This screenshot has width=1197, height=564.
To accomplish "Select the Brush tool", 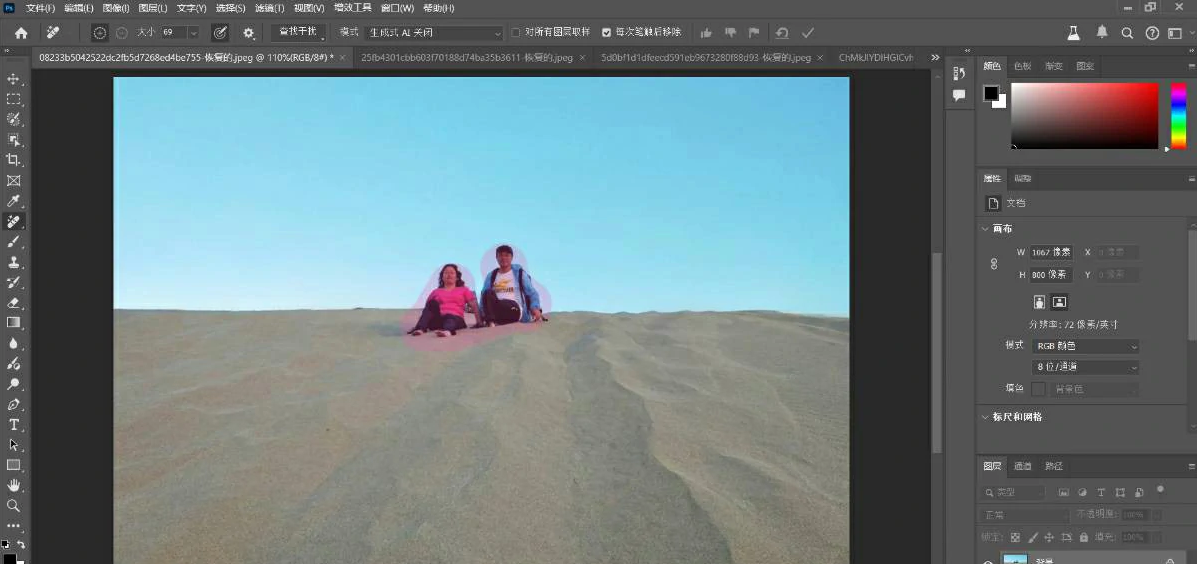I will [x=13, y=242].
